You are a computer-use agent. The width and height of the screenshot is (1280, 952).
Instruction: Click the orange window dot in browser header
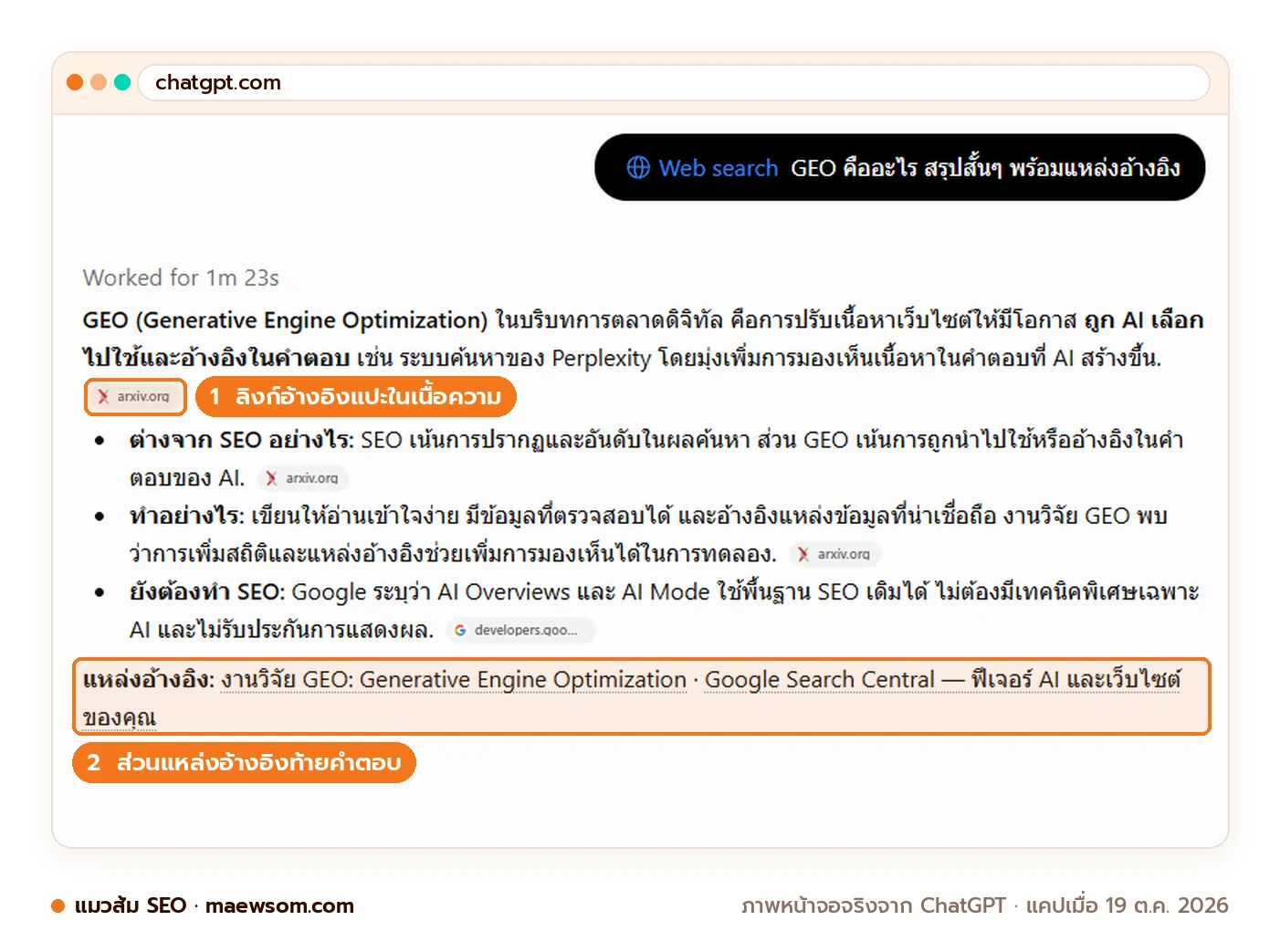click(x=75, y=83)
